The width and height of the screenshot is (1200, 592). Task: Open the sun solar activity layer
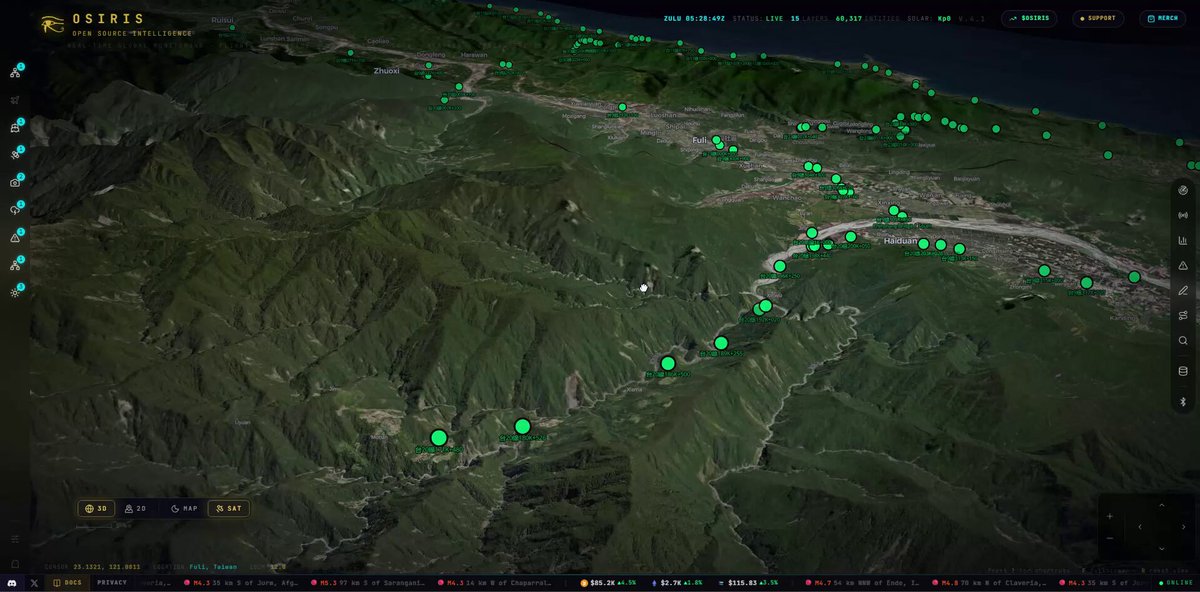click(15, 293)
